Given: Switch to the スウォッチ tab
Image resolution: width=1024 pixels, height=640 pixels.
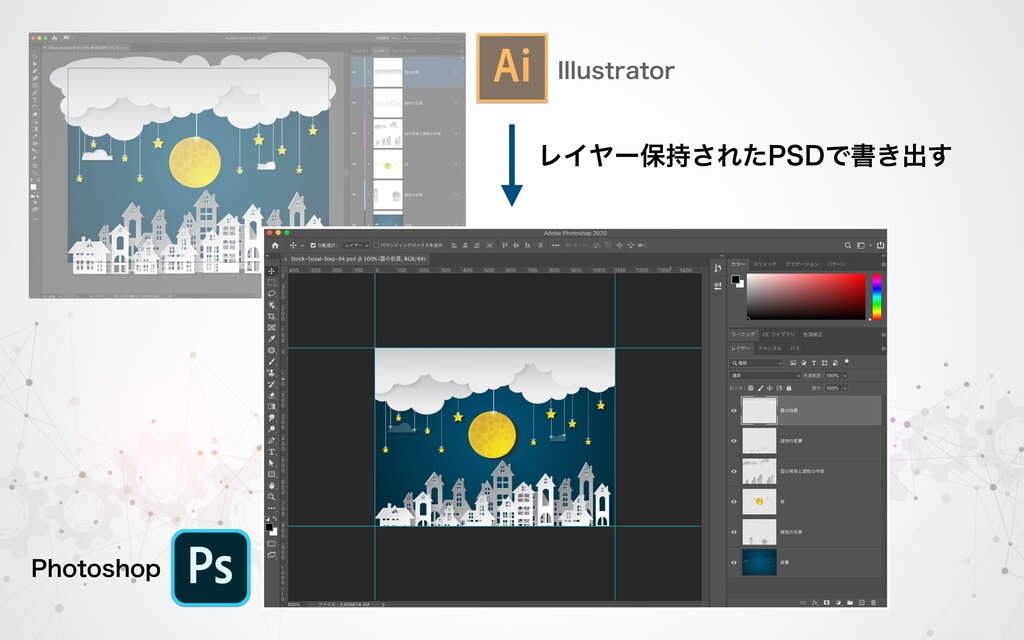Looking at the screenshot, I should click(765, 264).
